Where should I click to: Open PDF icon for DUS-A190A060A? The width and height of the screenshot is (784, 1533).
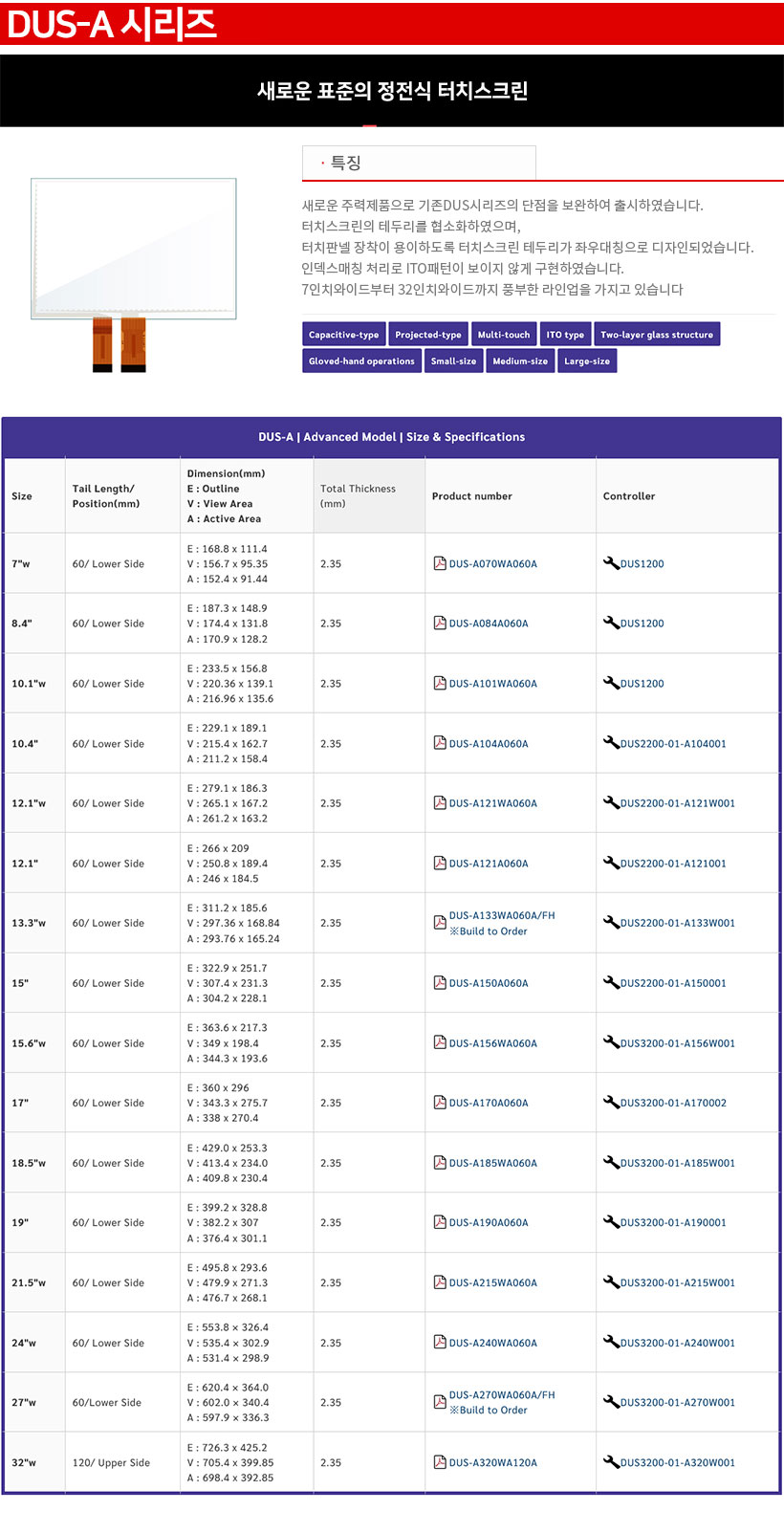[440, 1222]
